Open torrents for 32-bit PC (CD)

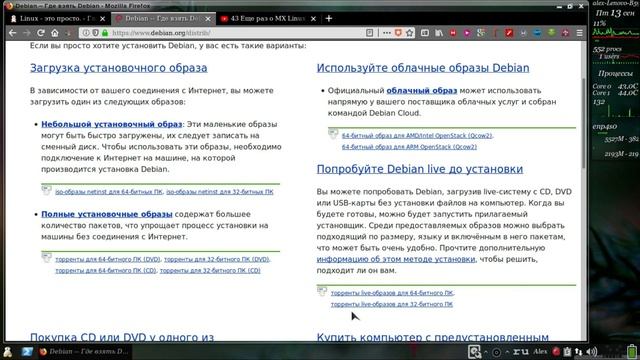click(x=210, y=271)
